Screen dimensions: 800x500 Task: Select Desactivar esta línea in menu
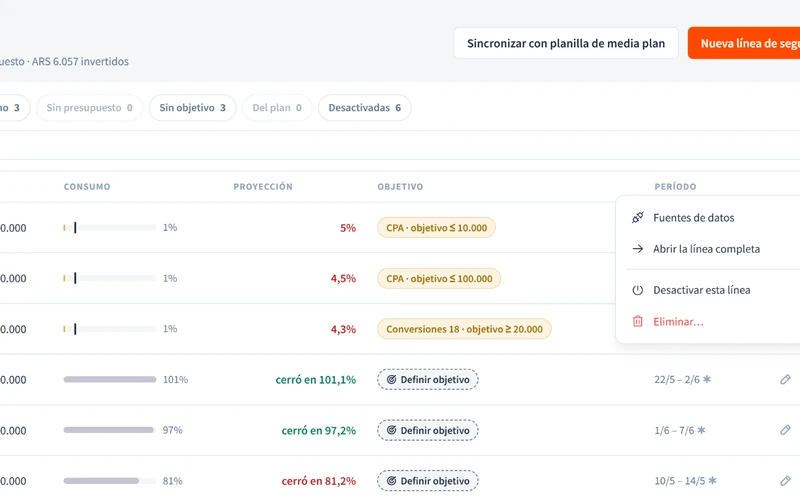708,290
